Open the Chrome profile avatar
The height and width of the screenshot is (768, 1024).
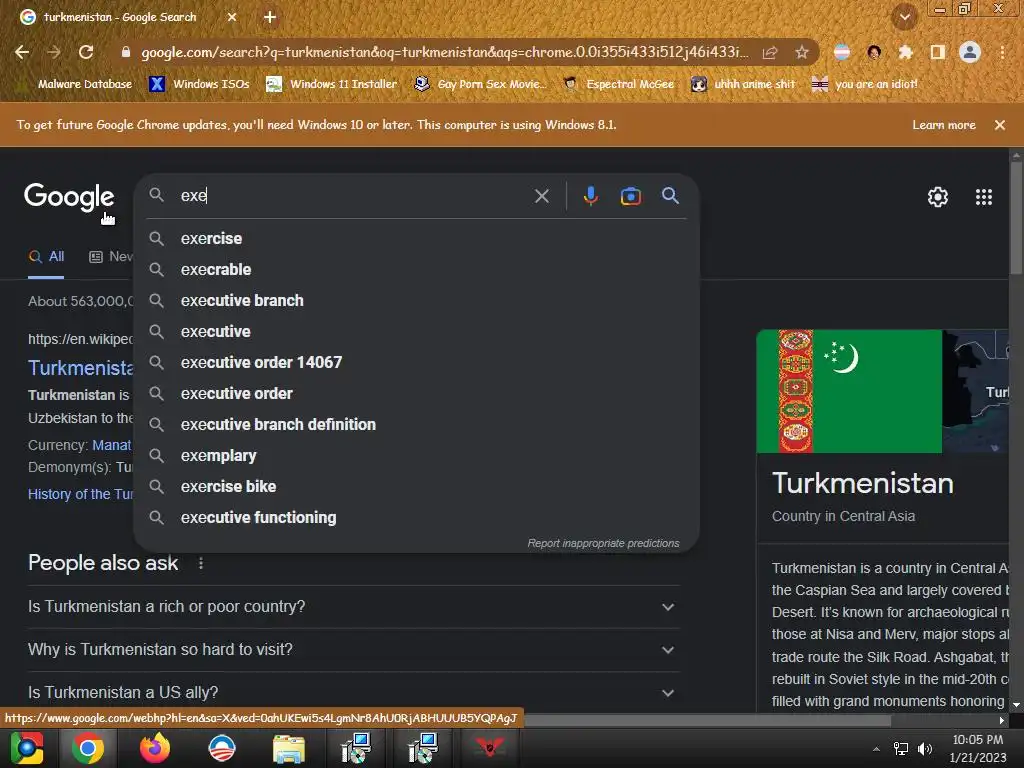[970, 52]
